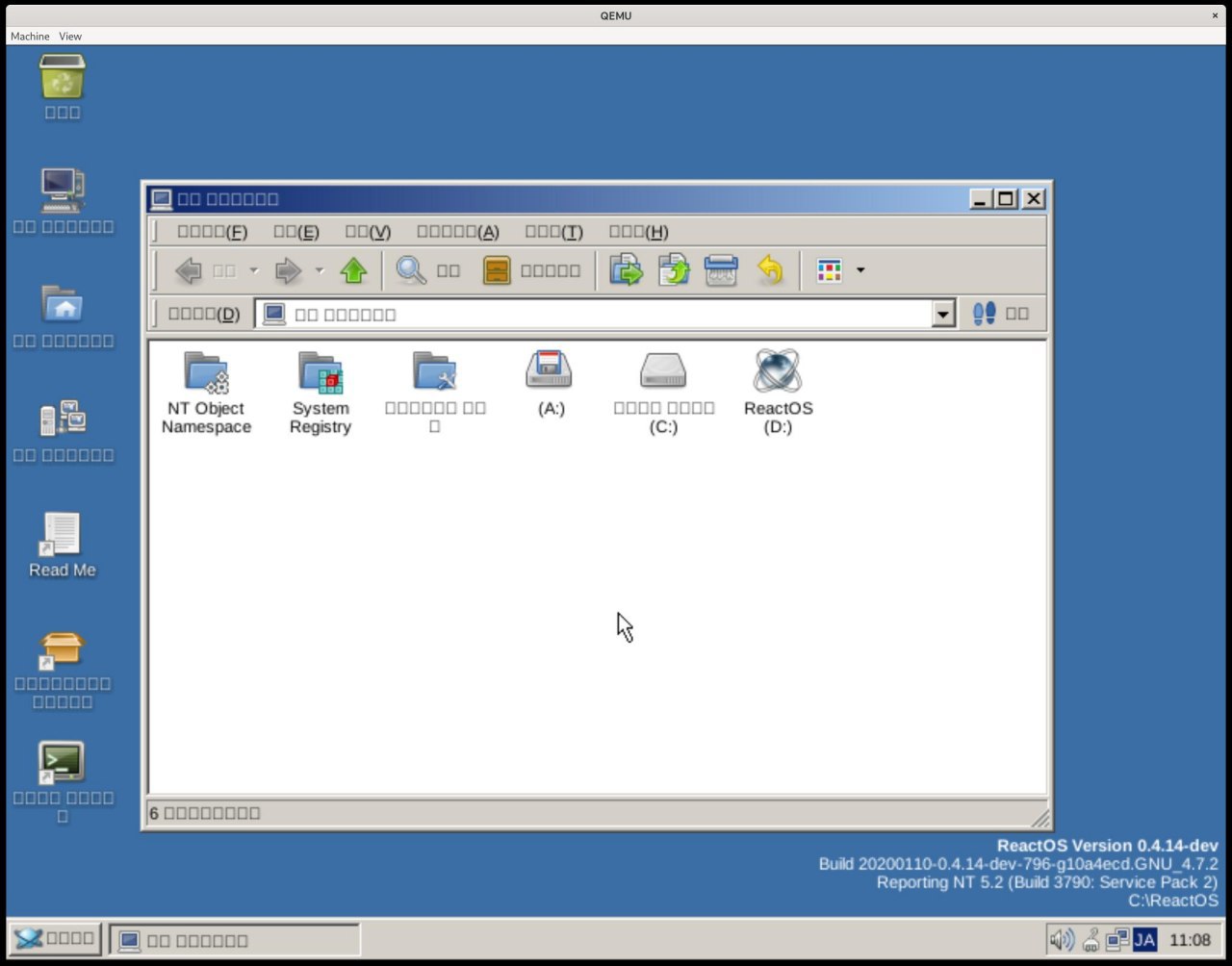
Task: Open the menu marked (T)
Action: [x=554, y=232]
